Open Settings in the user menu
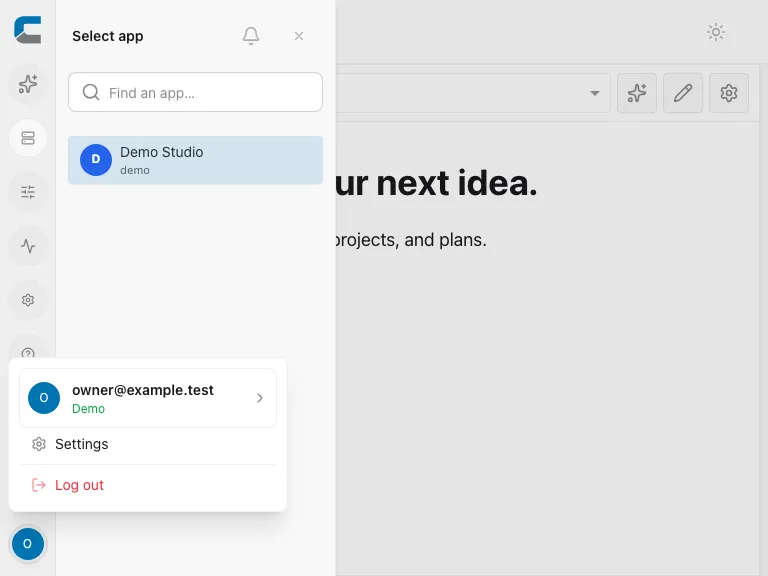The width and height of the screenshot is (768, 576). [x=148, y=444]
